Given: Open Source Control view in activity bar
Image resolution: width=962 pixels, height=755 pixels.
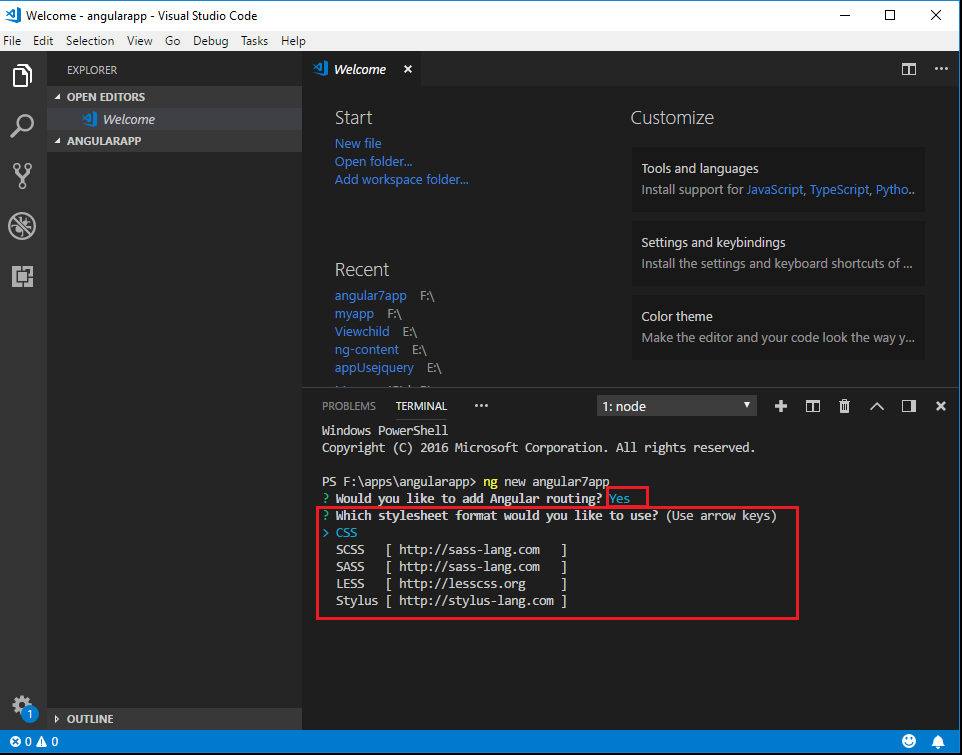Looking at the screenshot, I should (x=23, y=176).
